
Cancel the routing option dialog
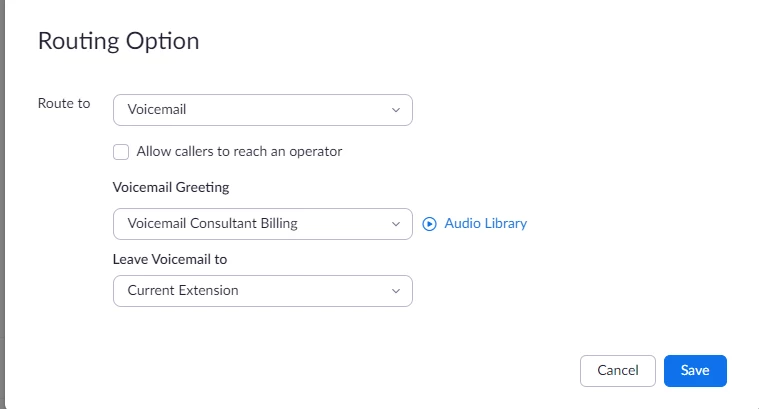coord(618,371)
